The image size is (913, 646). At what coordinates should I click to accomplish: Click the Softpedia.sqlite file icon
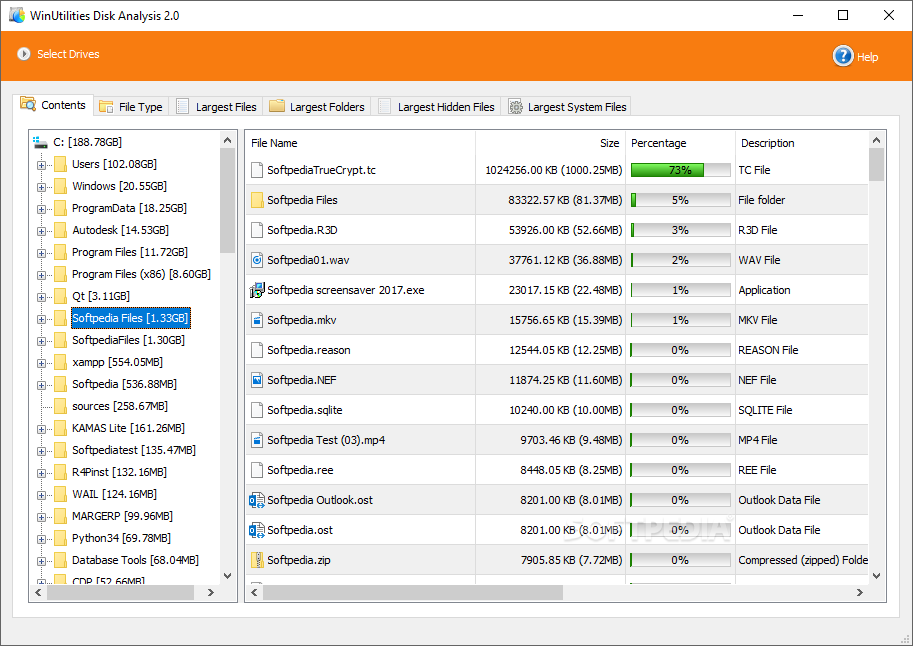(x=257, y=410)
